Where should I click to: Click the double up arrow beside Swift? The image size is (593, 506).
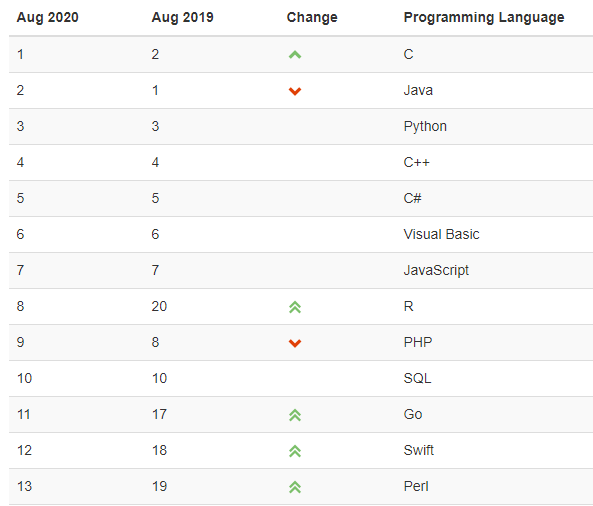[295, 451]
